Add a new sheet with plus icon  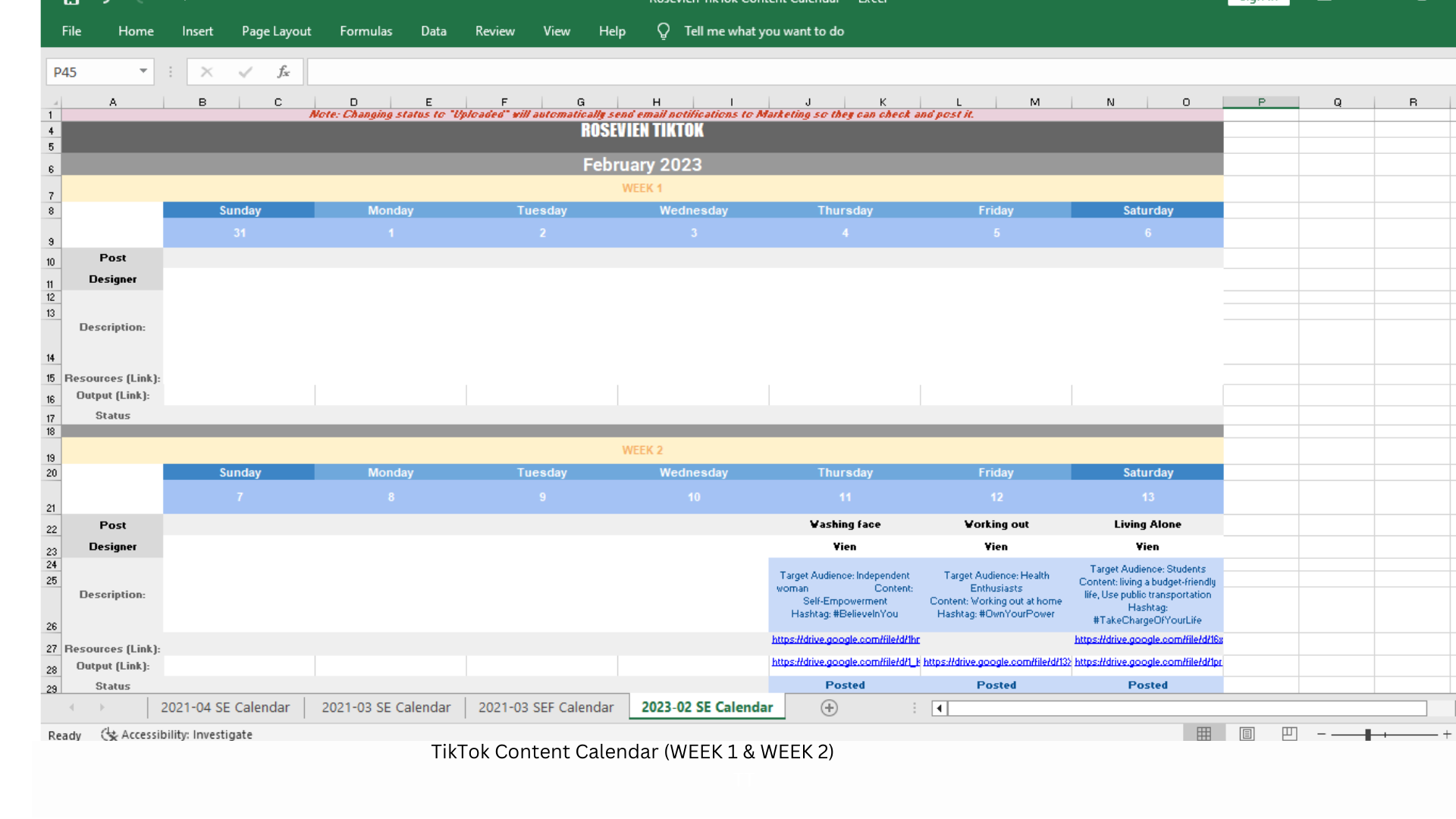[x=829, y=708]
